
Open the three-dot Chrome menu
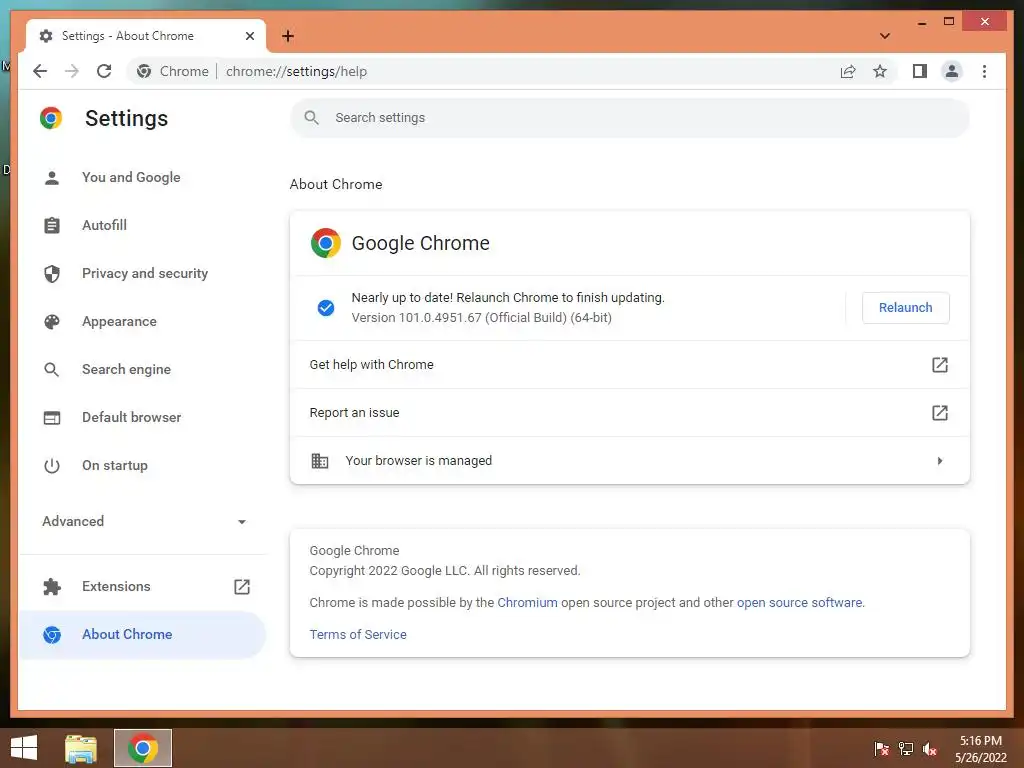click(x=984, y=71)
